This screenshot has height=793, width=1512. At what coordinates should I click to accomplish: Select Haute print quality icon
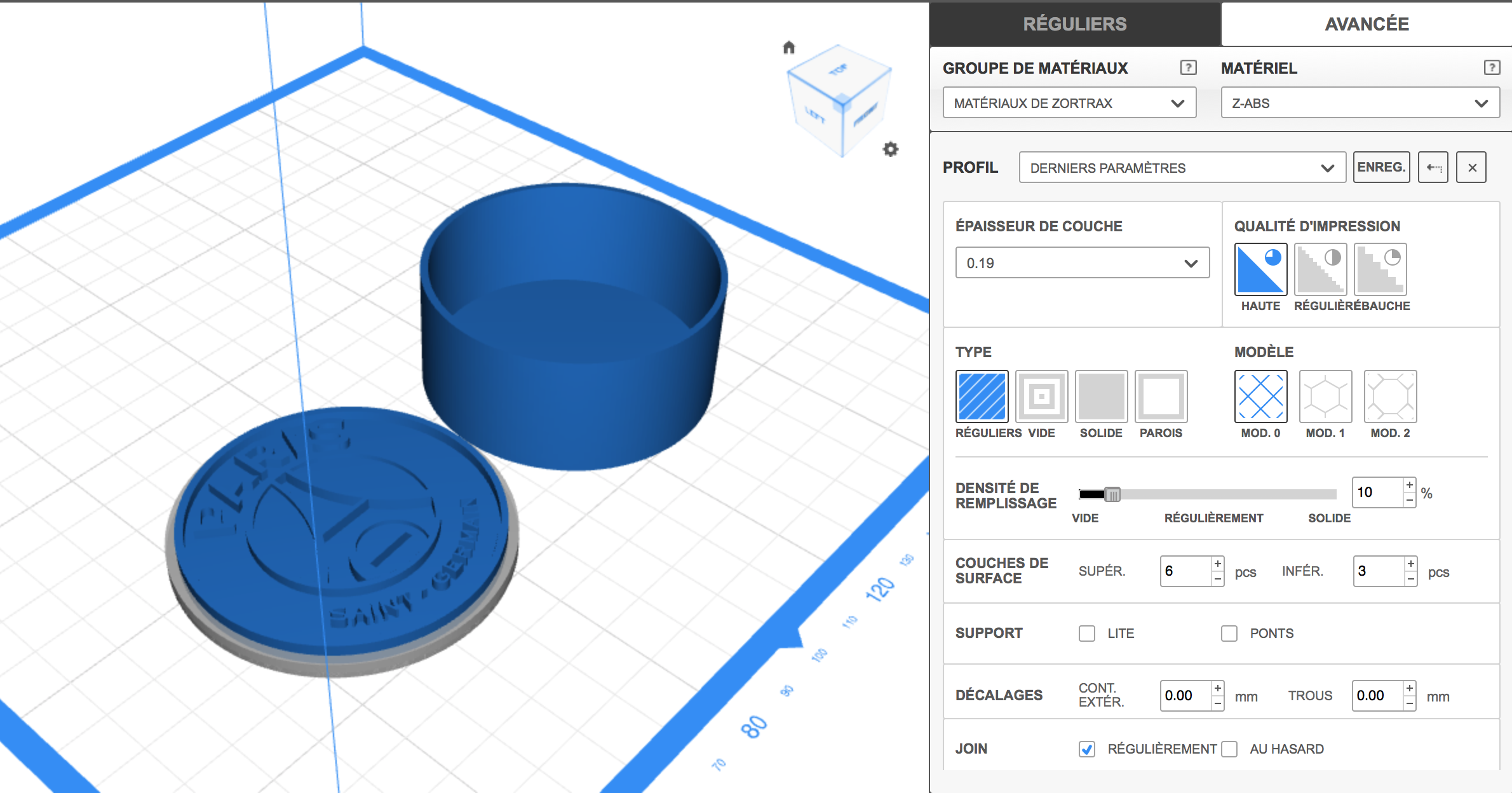pyautogui.click(x=1261, y=269)
